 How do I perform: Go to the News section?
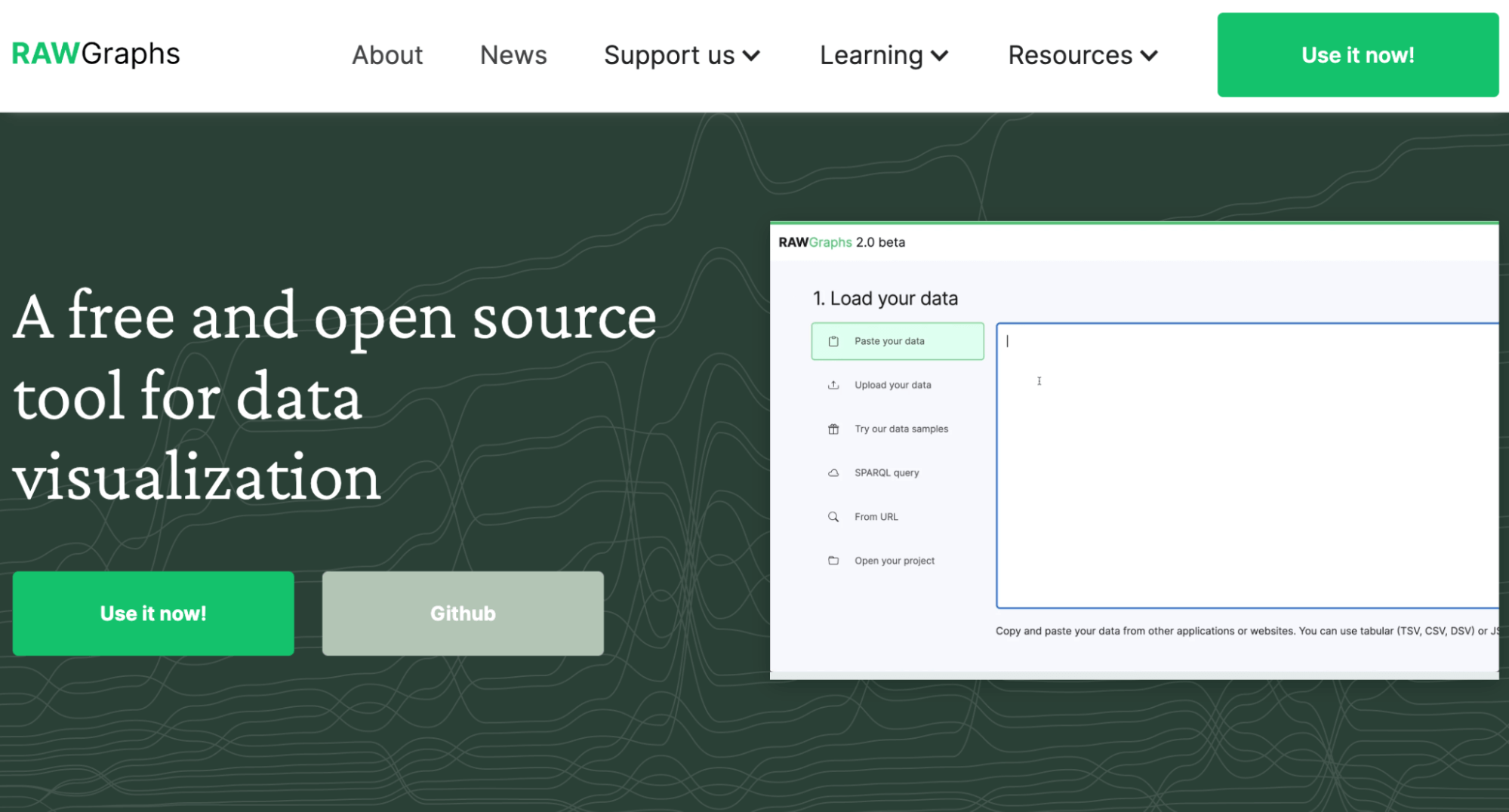(x=513, y=55)
